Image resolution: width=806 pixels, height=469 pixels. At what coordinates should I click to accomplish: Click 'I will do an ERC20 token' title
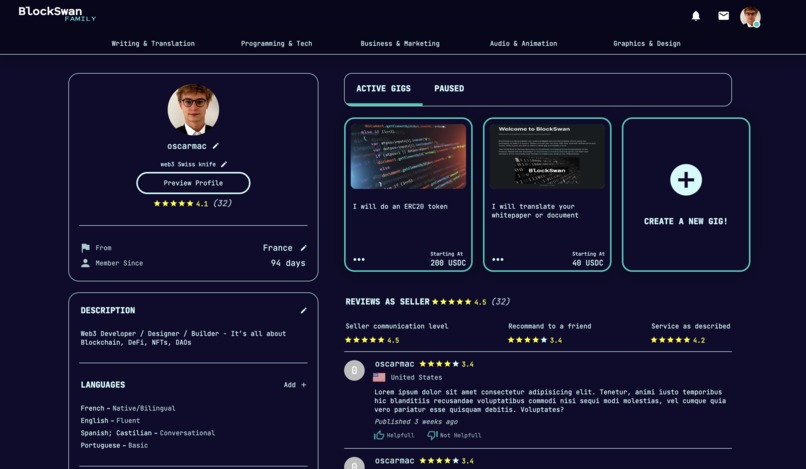click(x=400, y=207)
